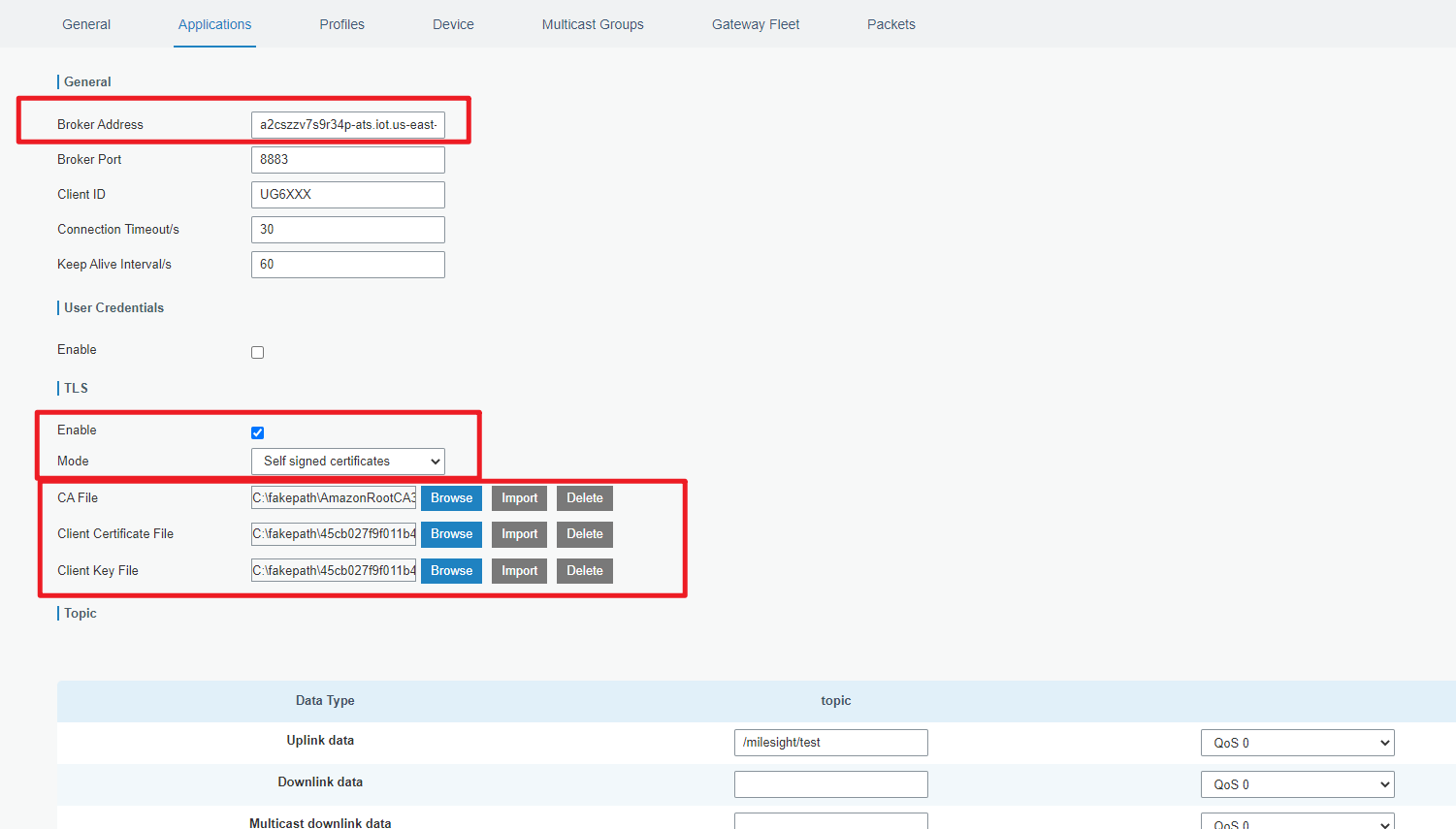Open the TLS Mode dropdown
Screen dimensions: 1456x829
click(x=347, y=462)
